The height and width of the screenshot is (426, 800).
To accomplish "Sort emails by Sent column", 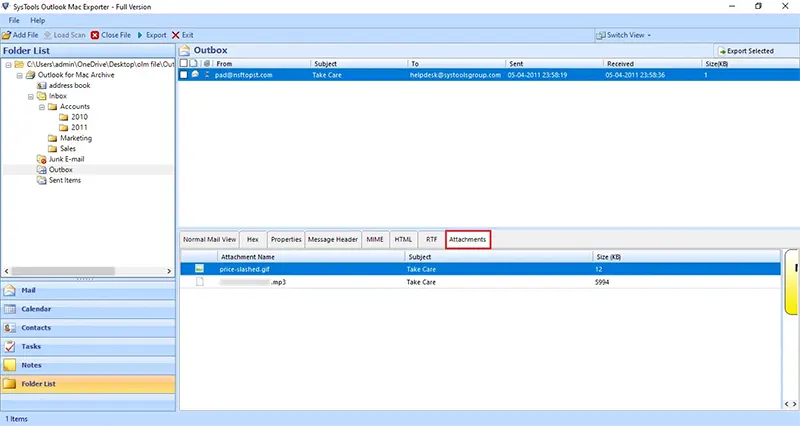I will tap(555, 64).
